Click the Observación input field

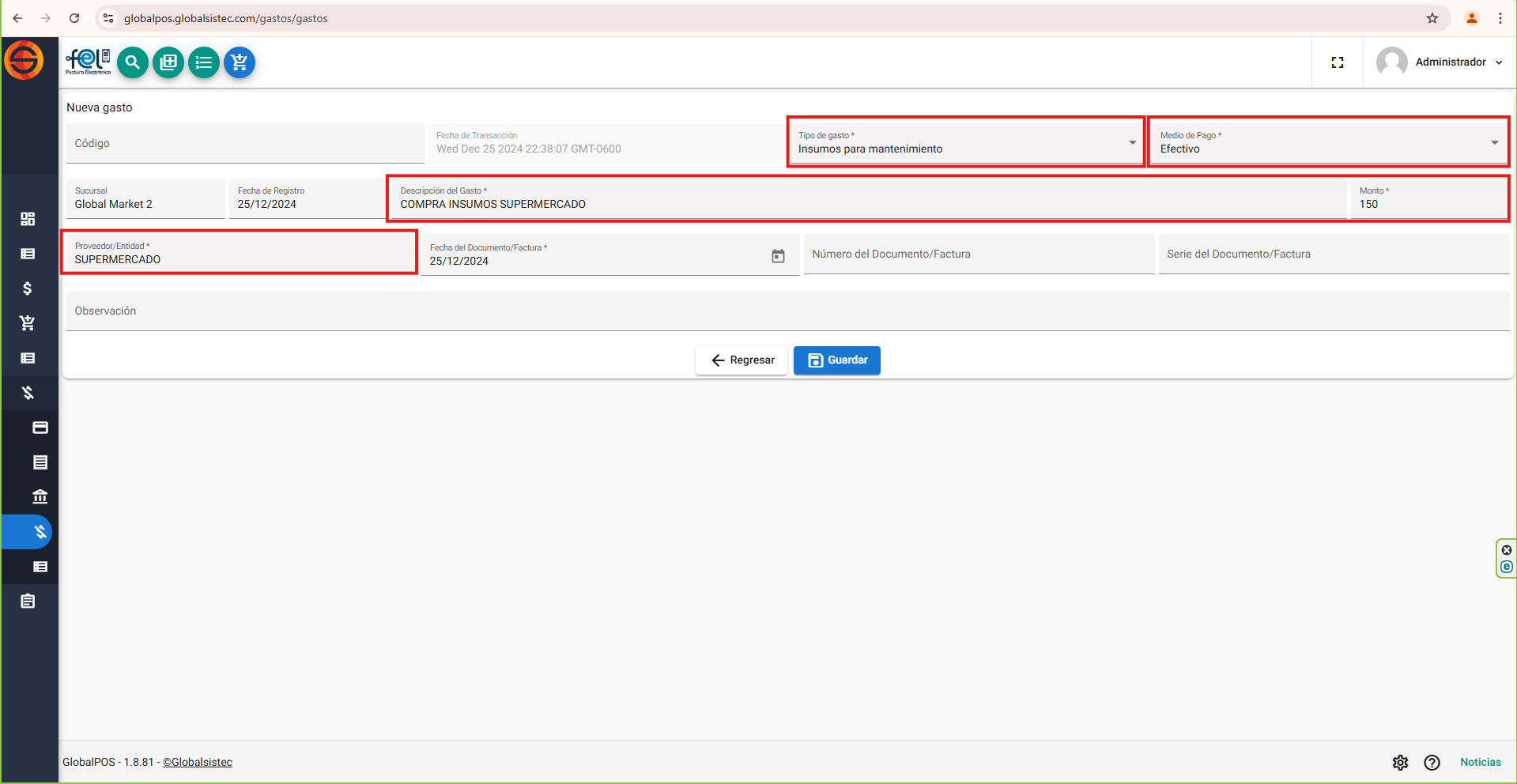pyautogui.click(x=787, y=311)
